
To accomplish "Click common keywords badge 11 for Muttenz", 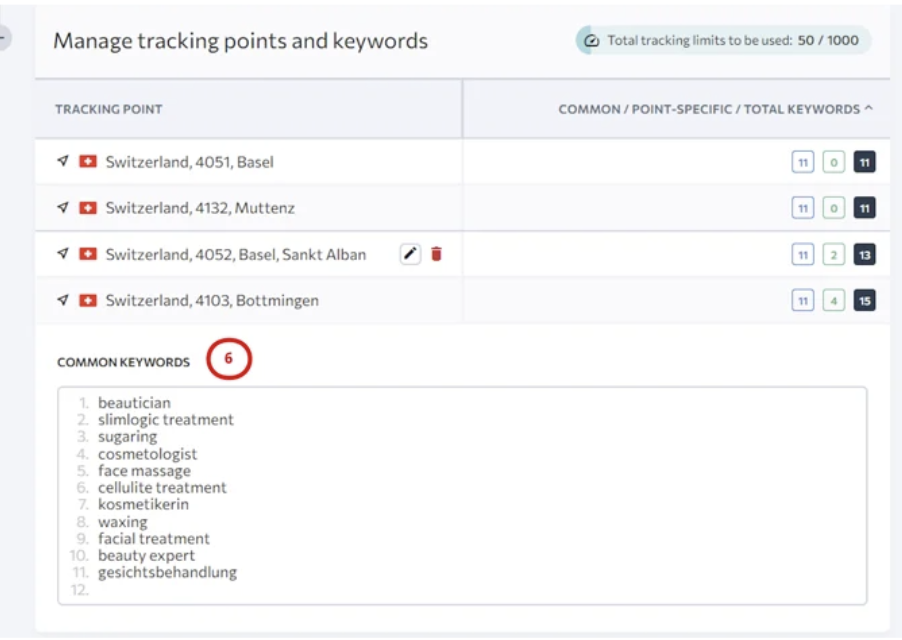I will (x=804, y=208).
